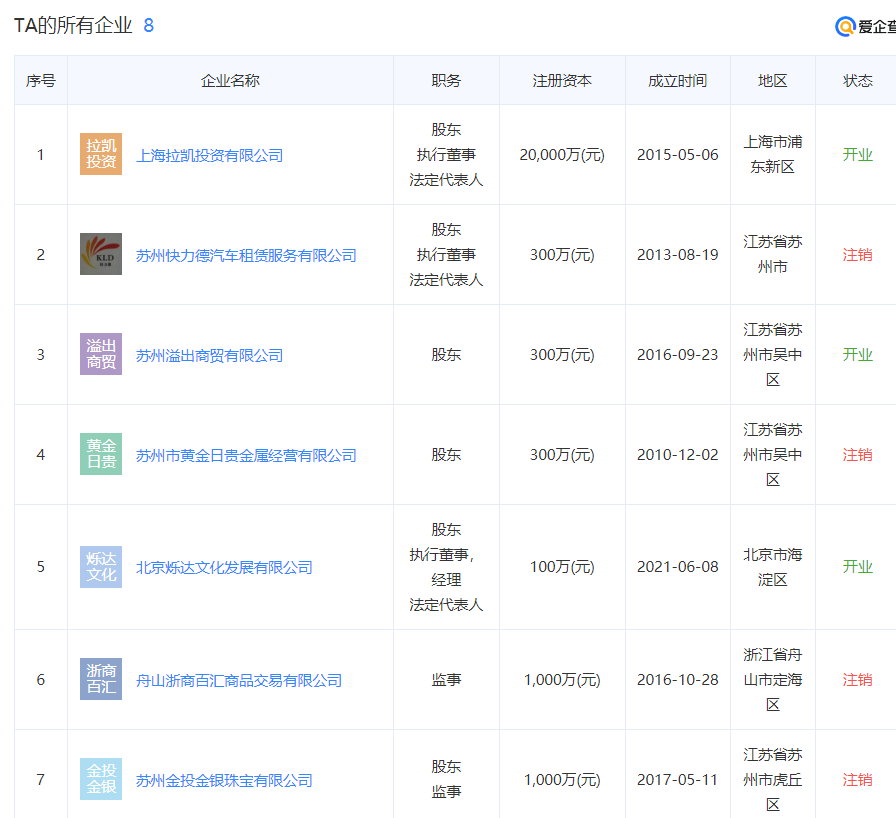Select the date 2017-05-11
Viewport: 896px width, 818px height.
678,780
